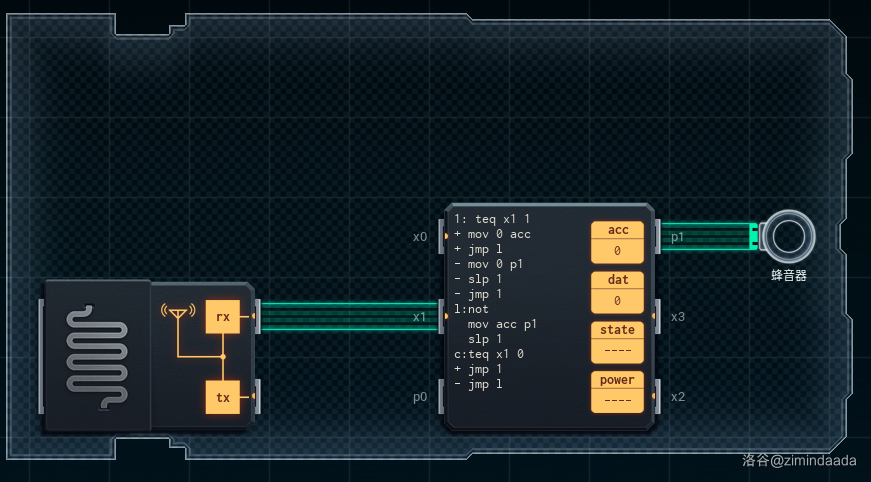The height and width of the screenshot is (482, 871).
Task: Select the wire connecting rx to x1
Action: [350, 316]
